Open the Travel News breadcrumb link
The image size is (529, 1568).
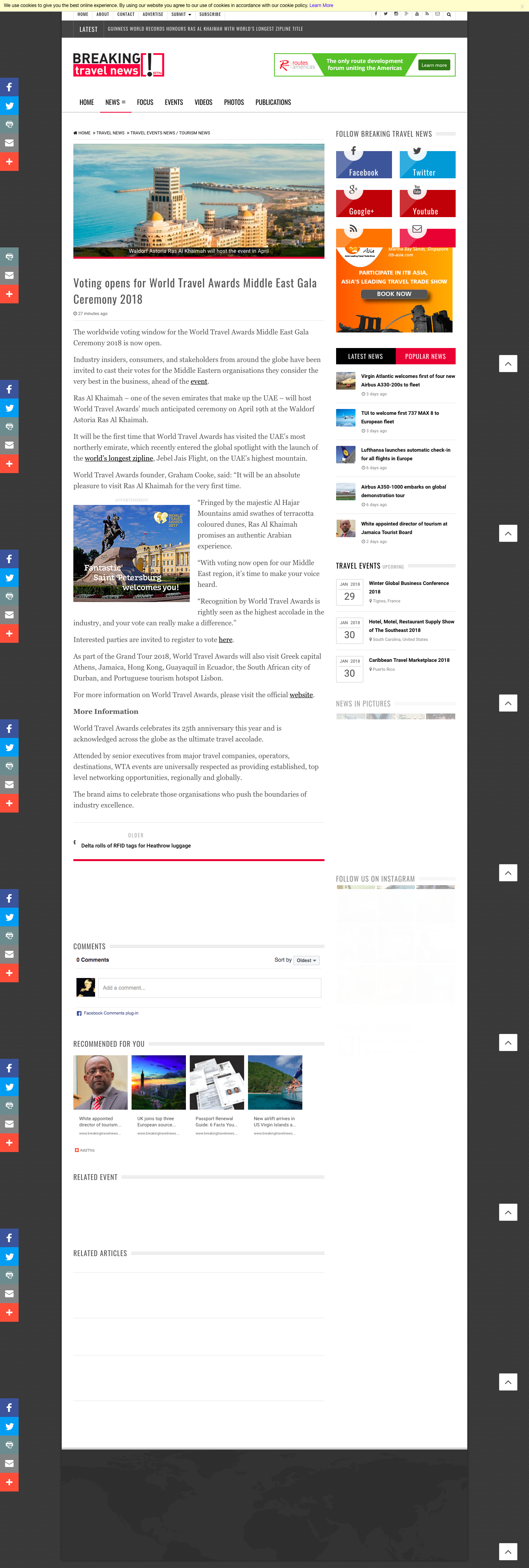coord(110,133)
